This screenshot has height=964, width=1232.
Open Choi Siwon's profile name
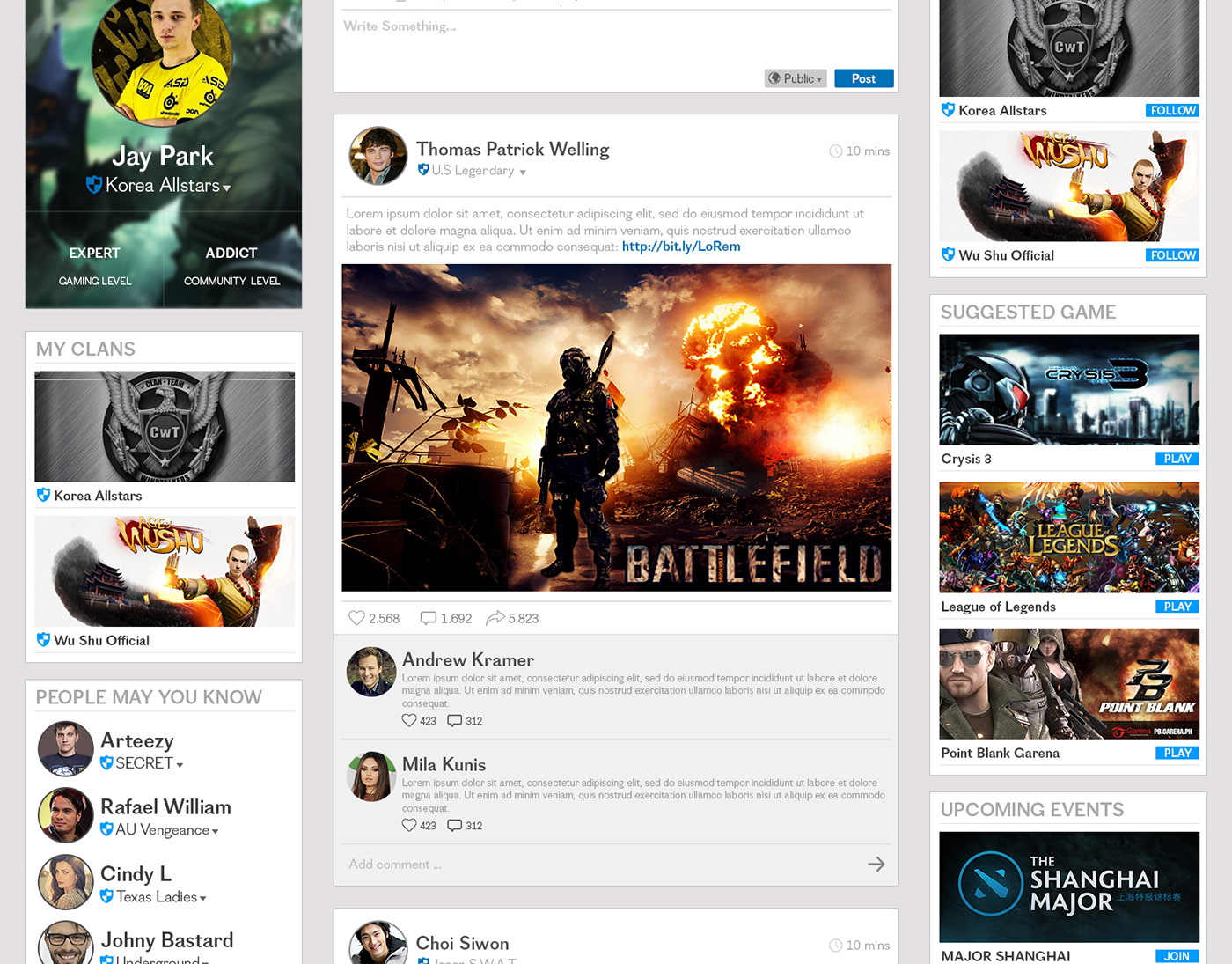tap(462, 943)
